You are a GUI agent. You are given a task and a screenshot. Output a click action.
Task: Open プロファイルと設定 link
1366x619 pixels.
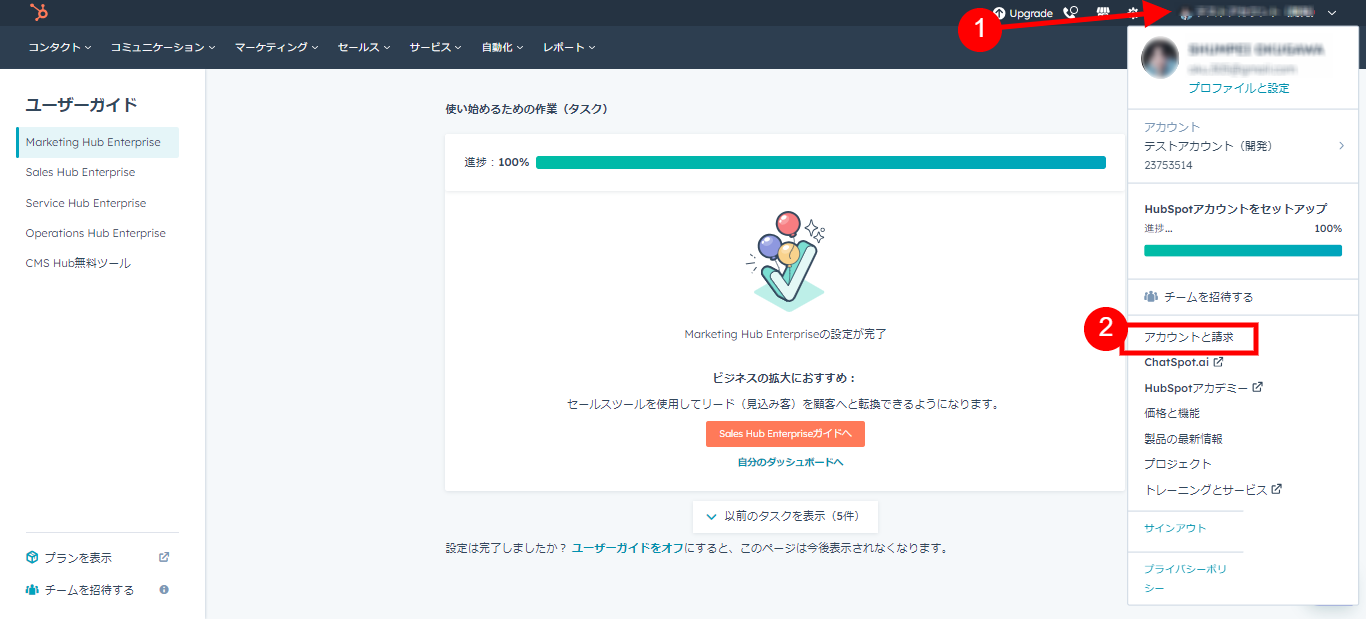(x=1239, y=88)
